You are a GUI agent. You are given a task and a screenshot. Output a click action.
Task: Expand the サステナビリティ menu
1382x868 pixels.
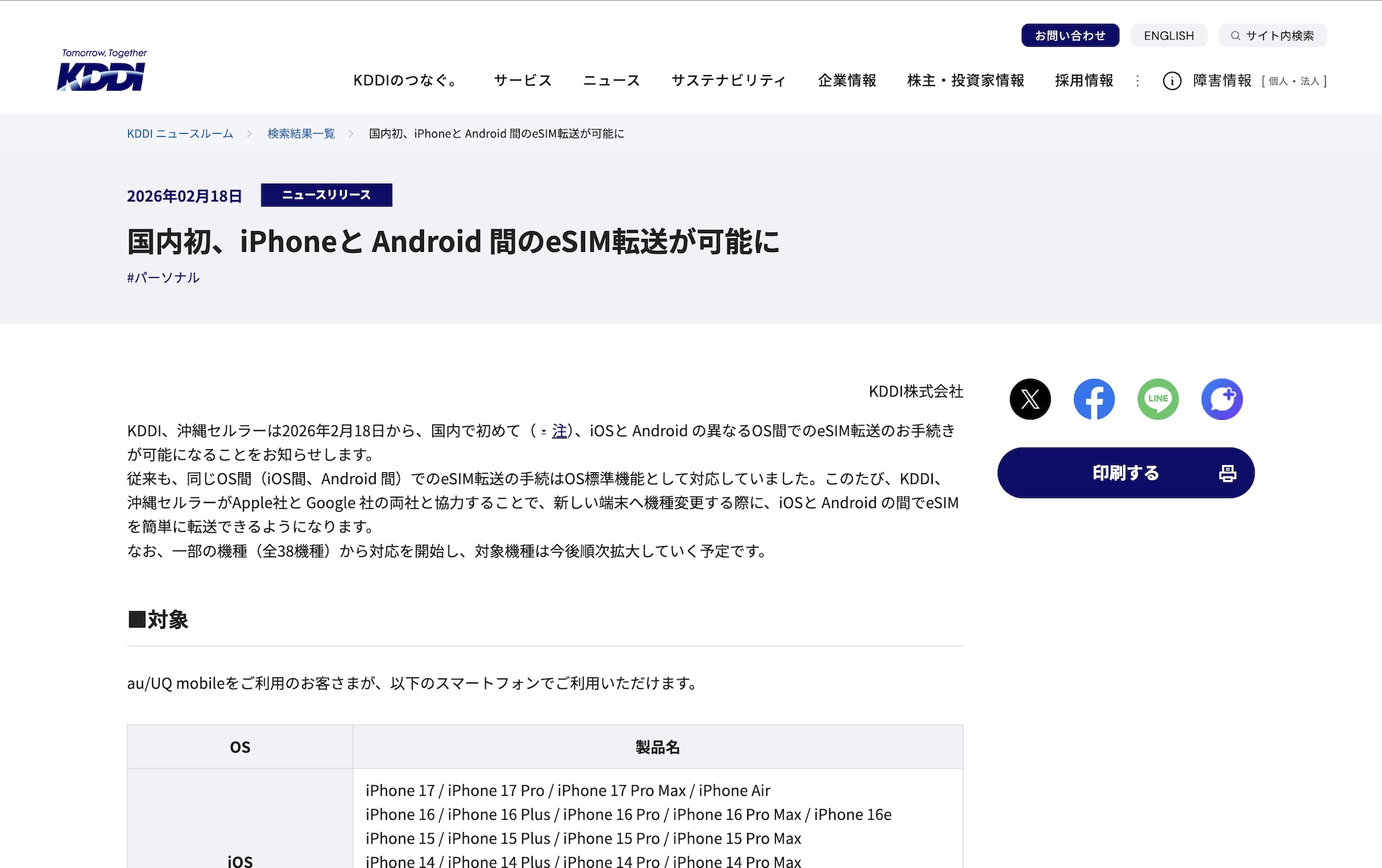728,81
